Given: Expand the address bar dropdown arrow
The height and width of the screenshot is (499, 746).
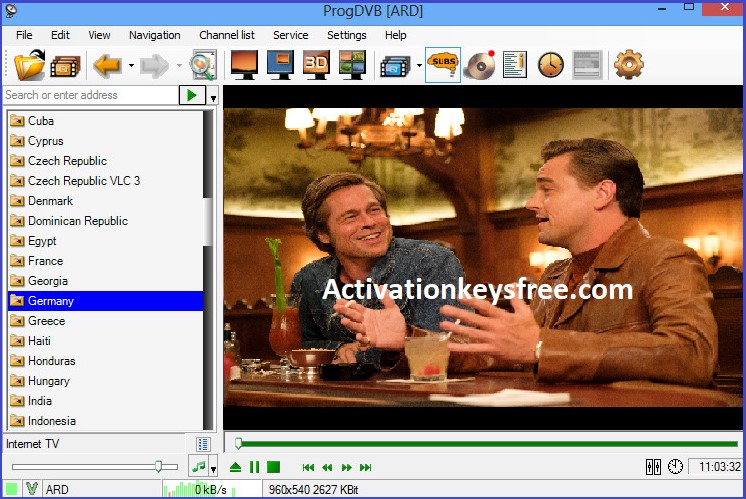Looking at the screenshot, I should [213, 98].
